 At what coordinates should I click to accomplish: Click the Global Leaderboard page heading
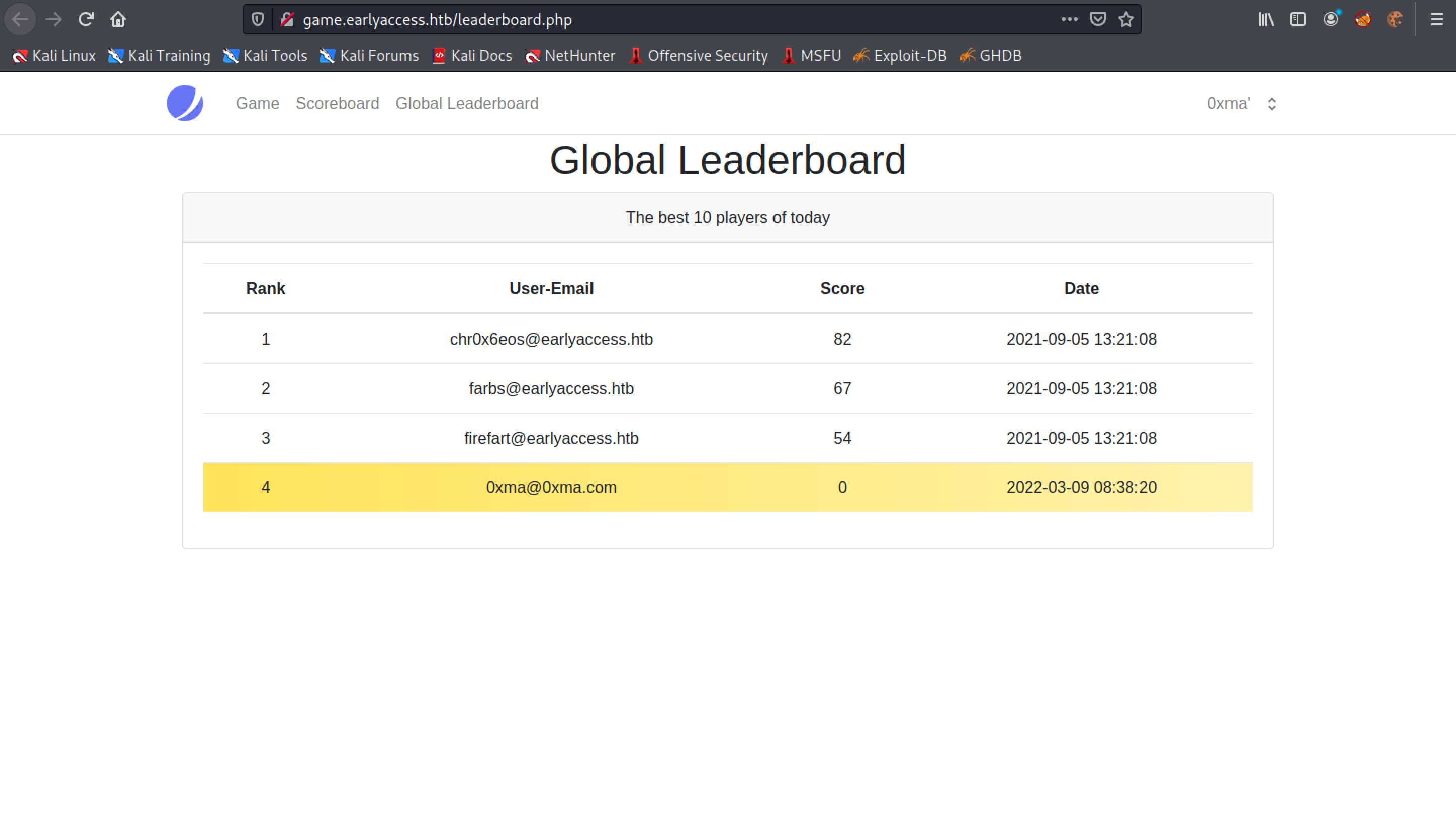pos(728,160)
